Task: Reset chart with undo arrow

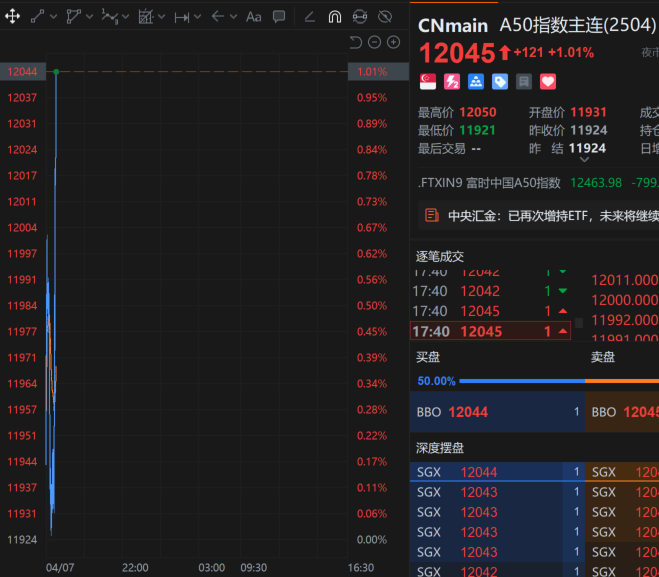Action: (356, 42)
